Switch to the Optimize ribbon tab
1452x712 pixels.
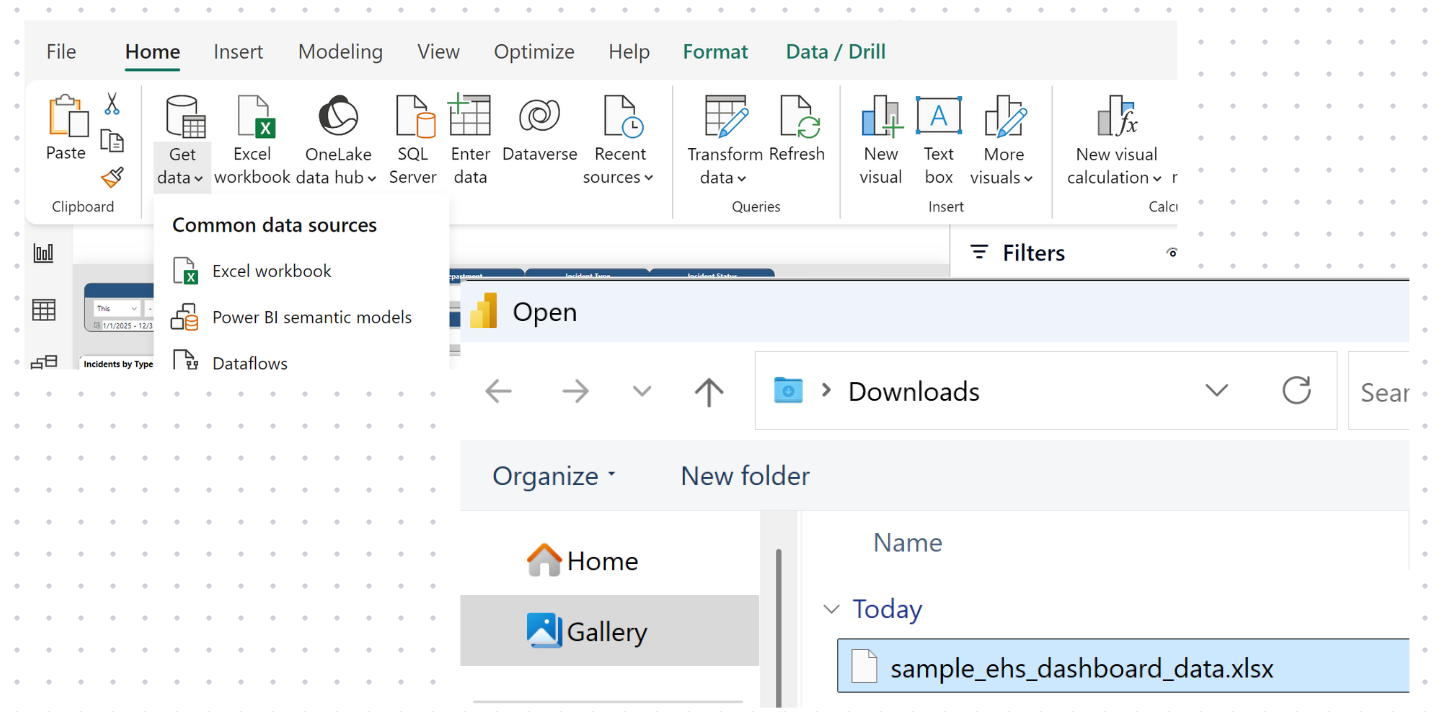click(x=534, y=52)
